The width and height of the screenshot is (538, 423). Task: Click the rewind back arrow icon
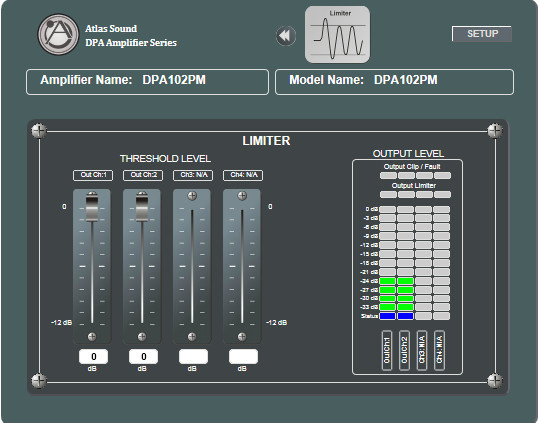(285, 36)
